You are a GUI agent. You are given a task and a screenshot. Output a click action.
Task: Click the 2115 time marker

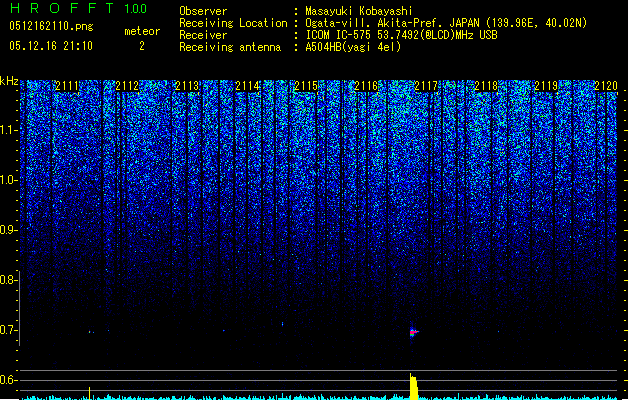click(306, 86)
